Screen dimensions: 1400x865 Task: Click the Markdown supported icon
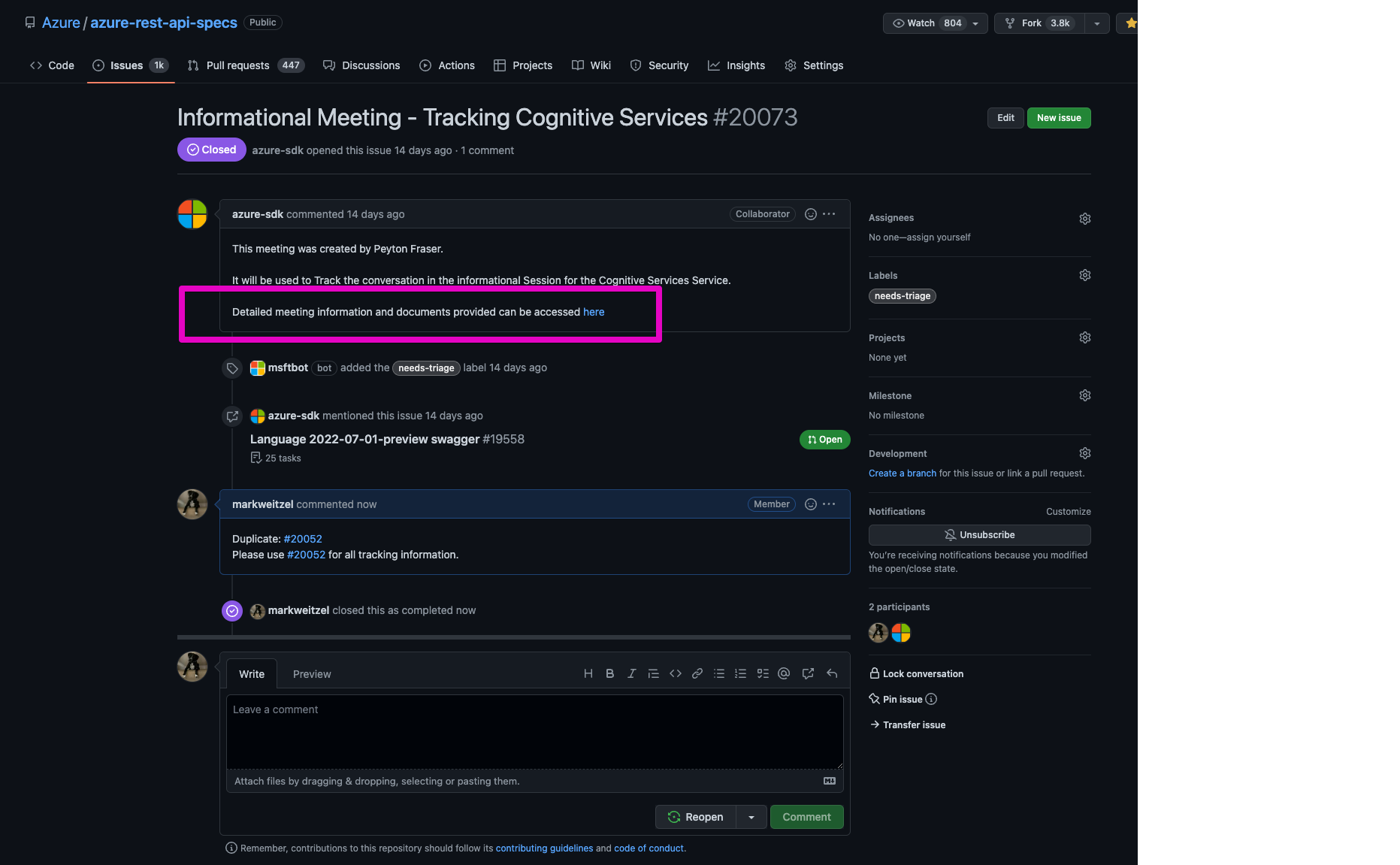[830, 781]
